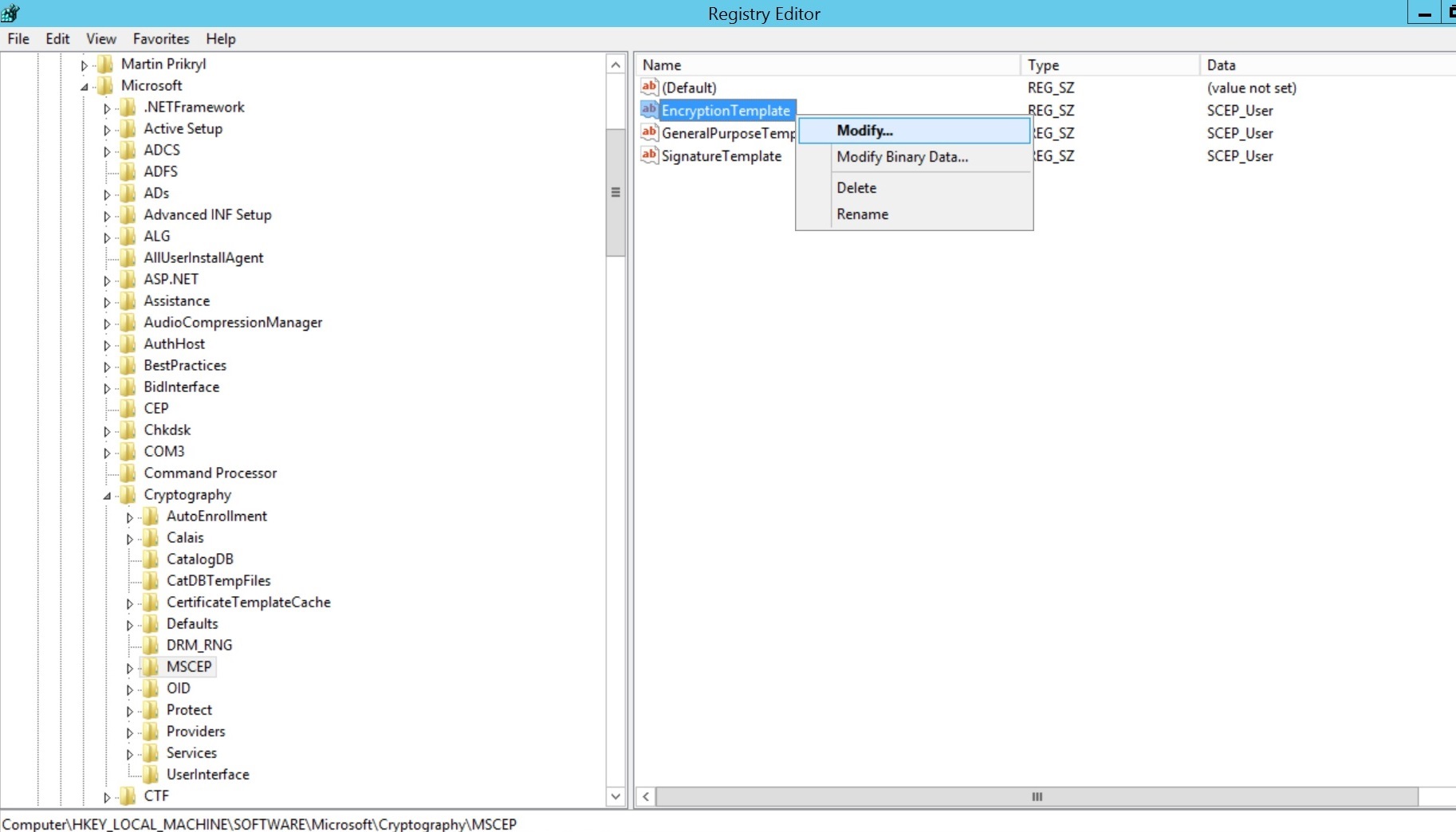Expand the ADCS tree node

[x=108, y=150]
